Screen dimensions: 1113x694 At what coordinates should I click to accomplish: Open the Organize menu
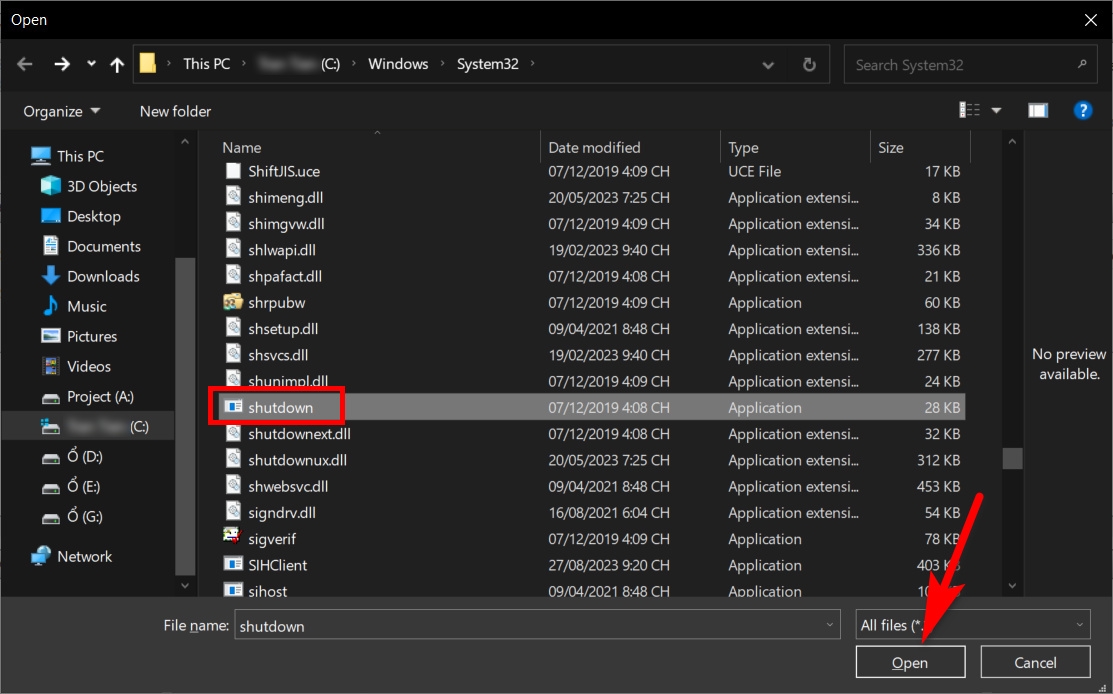(x=62, y=111)
